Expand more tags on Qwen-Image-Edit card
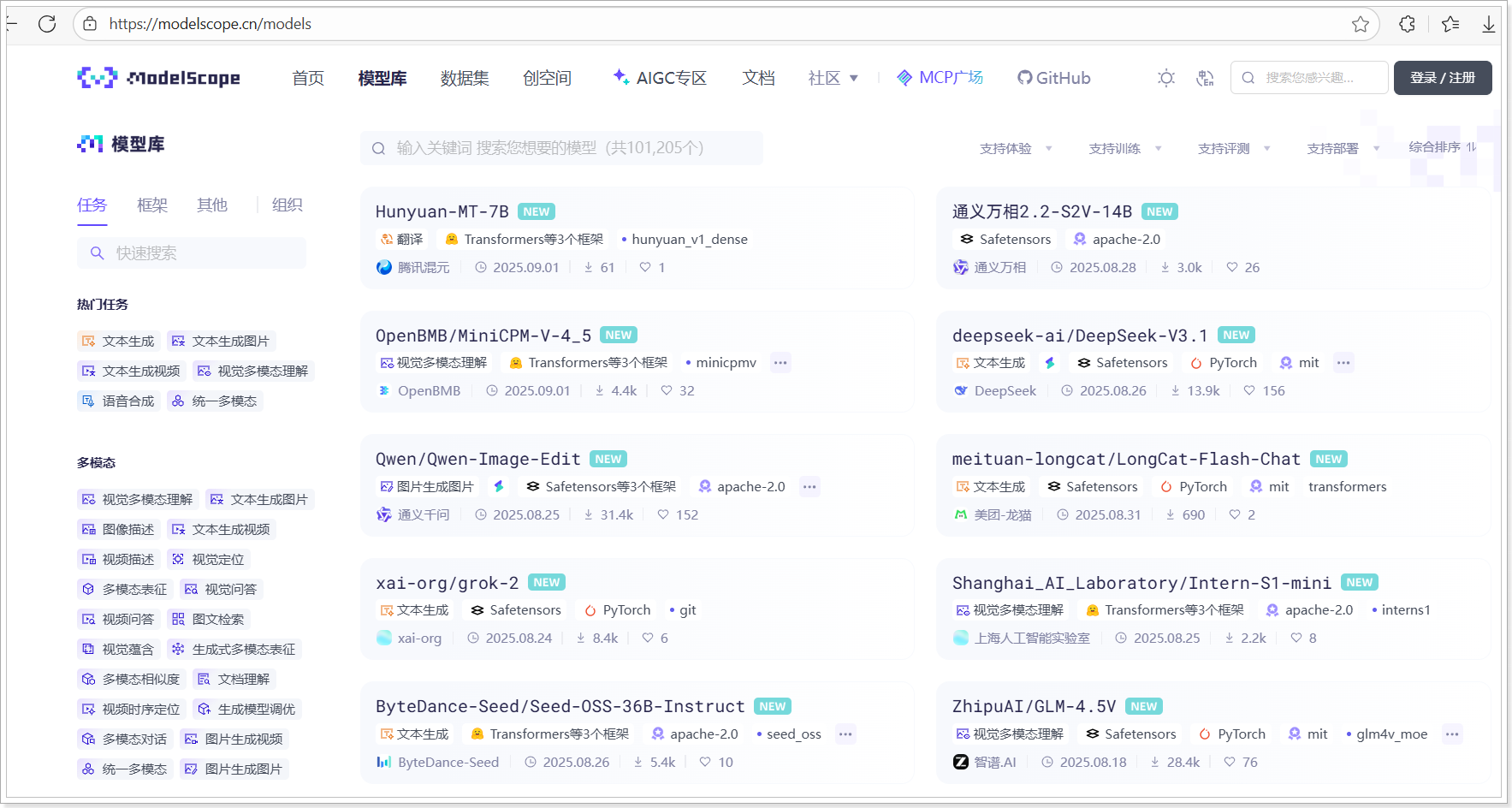 click(x=809, y=487)
